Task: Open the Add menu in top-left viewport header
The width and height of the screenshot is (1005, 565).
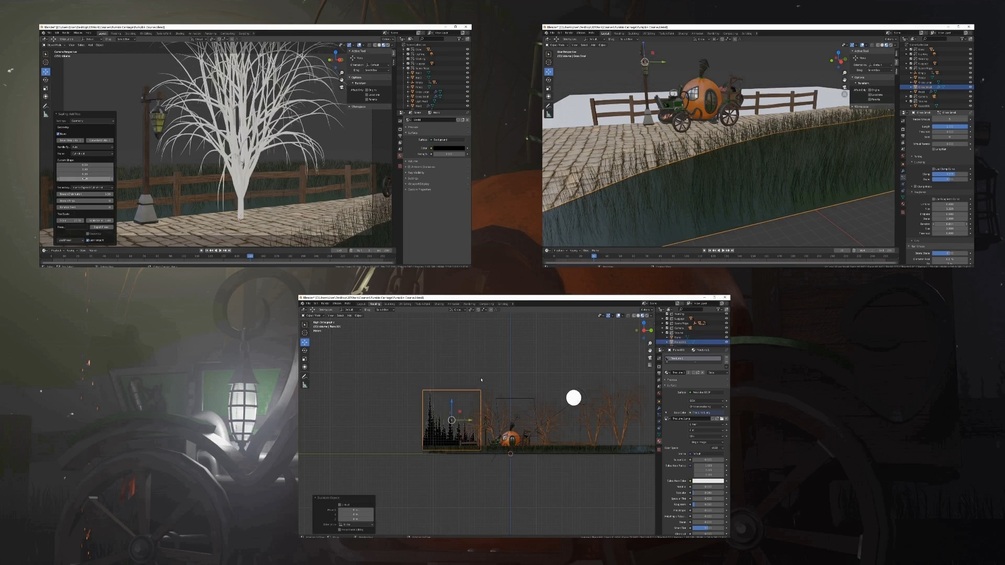Action: 90,45
